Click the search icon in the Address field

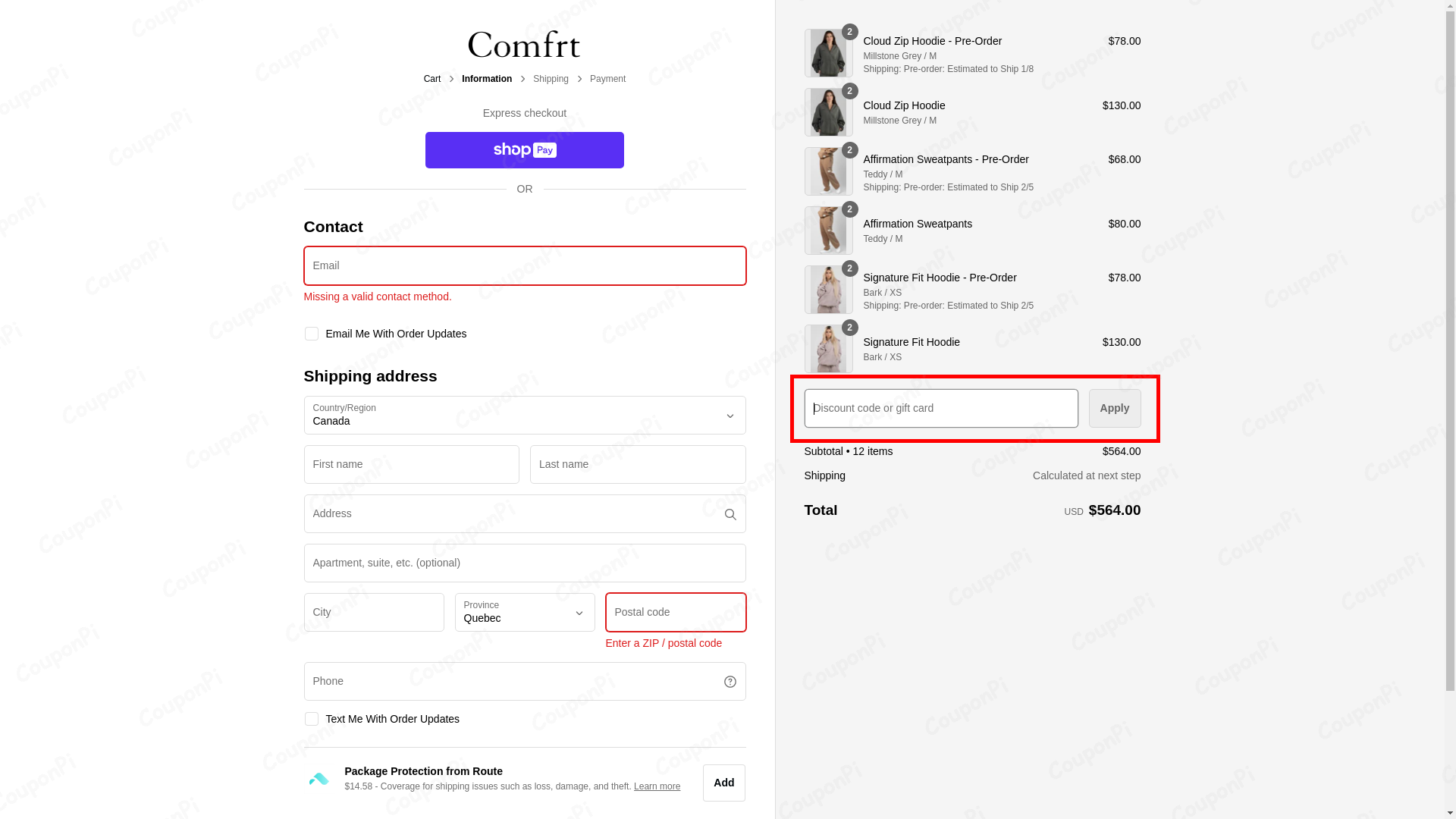click(730, 513)
